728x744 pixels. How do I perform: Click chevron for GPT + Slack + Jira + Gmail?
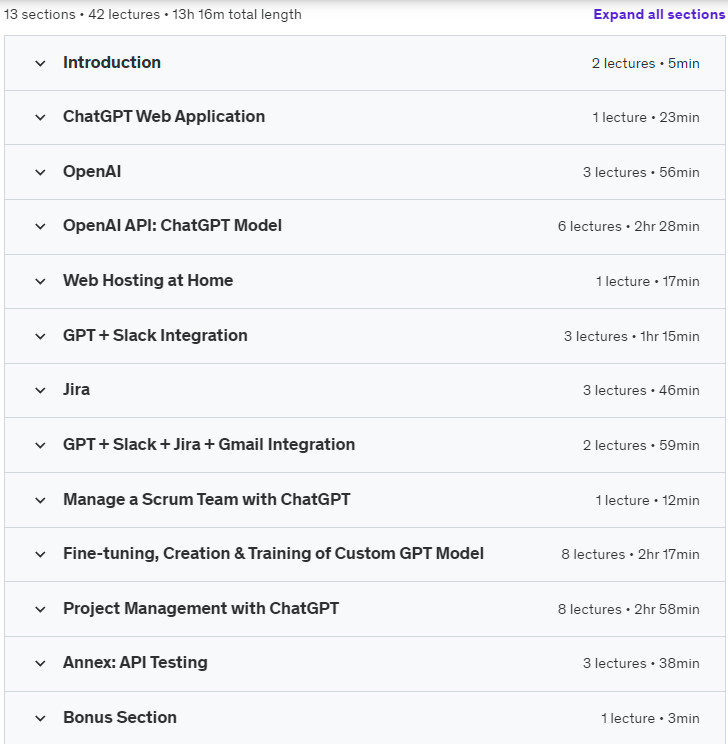40,446
